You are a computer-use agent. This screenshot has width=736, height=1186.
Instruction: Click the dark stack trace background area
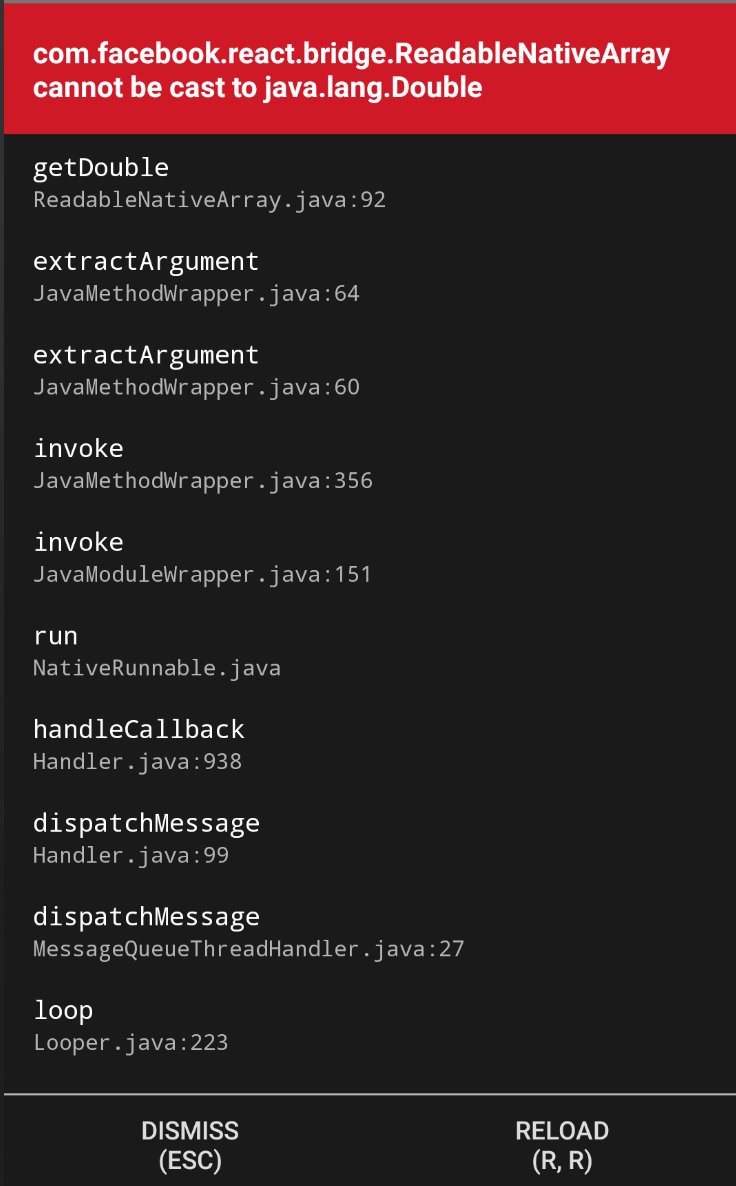click(600, 600)
